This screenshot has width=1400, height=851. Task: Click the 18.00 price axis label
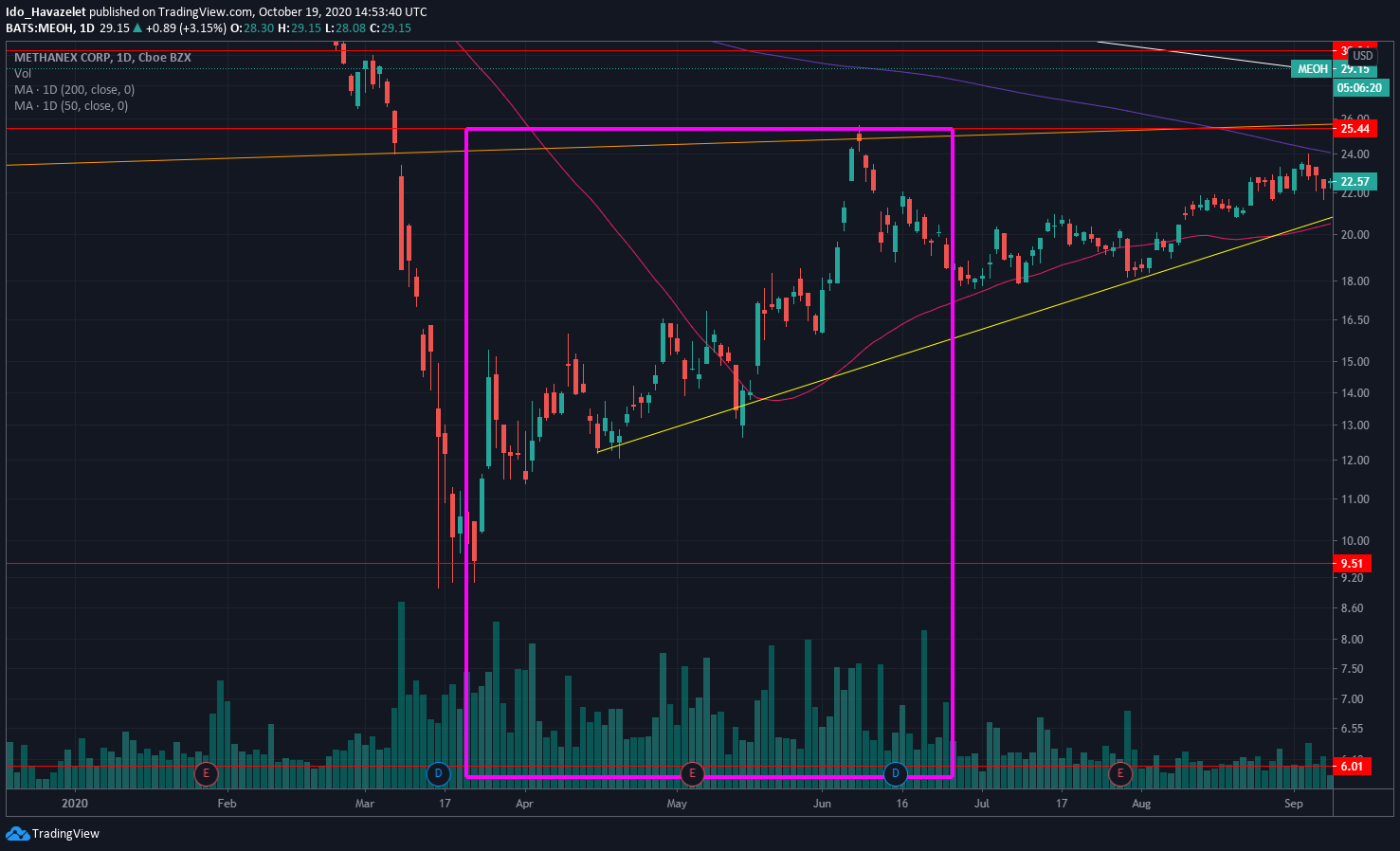point(1355,281)
